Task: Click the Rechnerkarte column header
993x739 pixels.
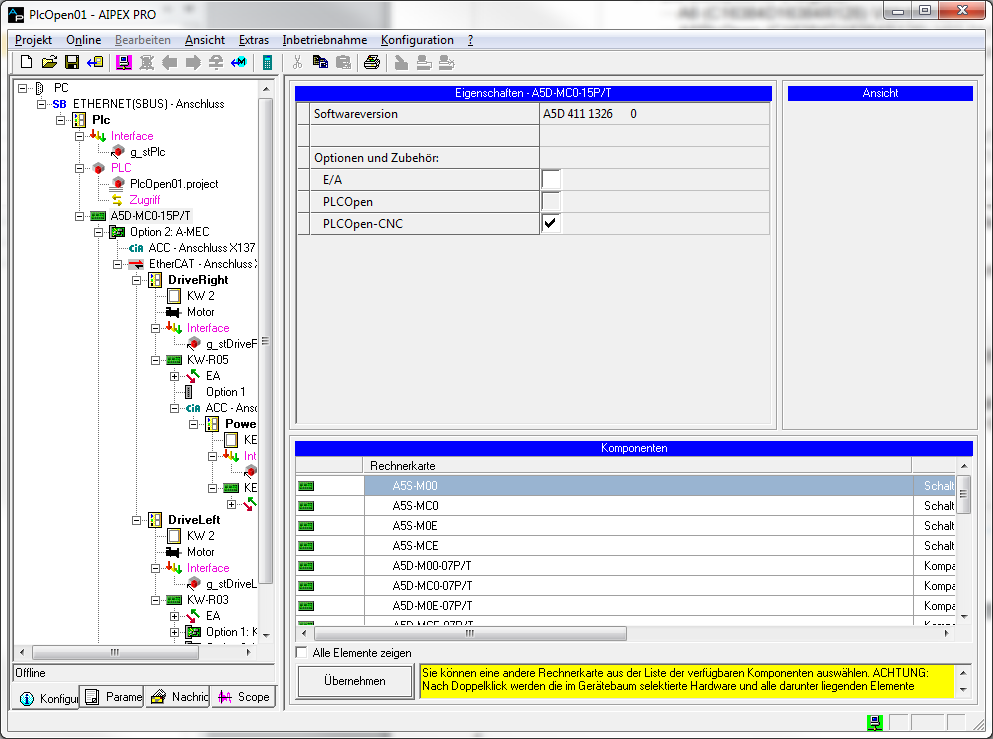Action: 637,465
